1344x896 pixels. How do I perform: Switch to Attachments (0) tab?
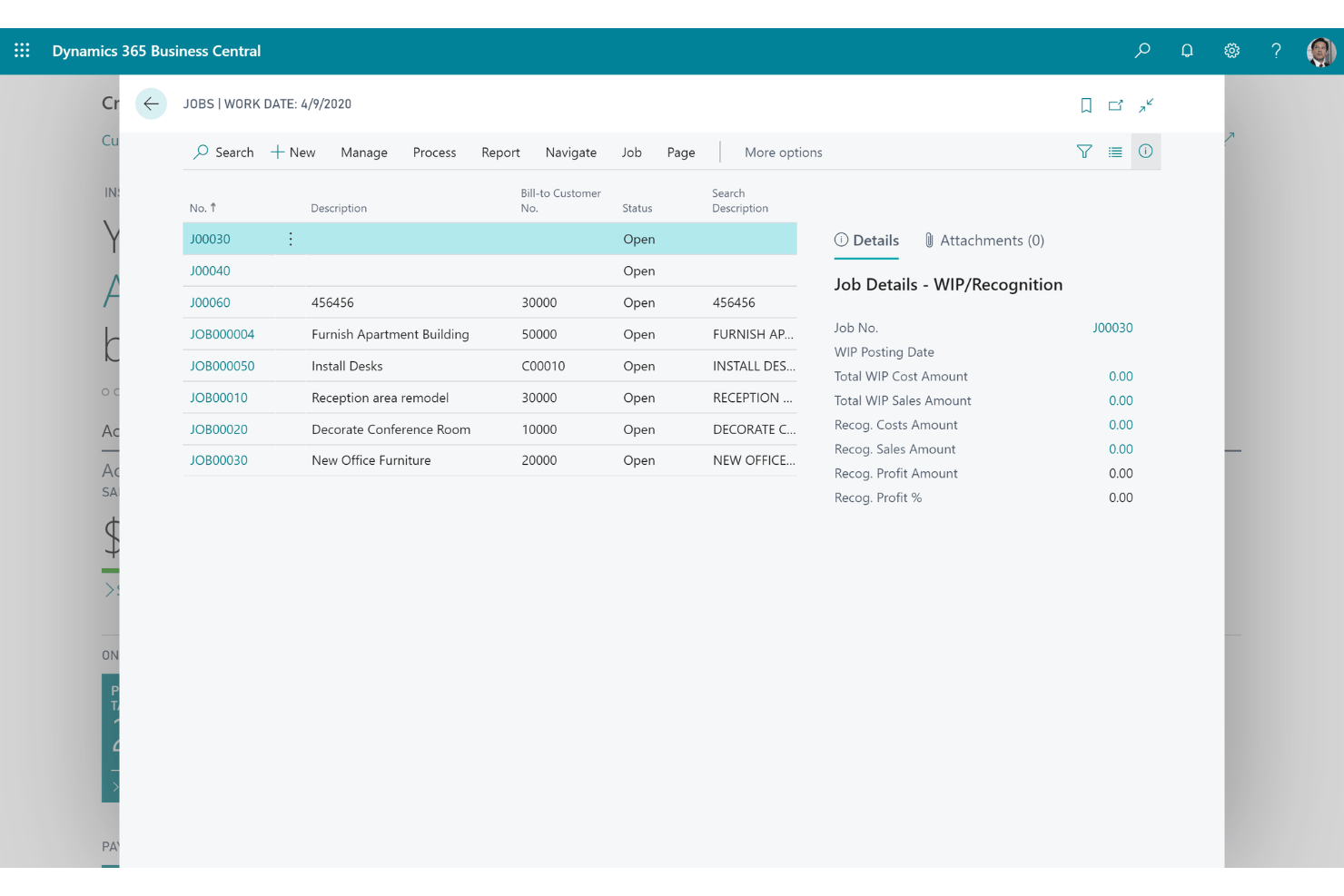tap(984, 241)
